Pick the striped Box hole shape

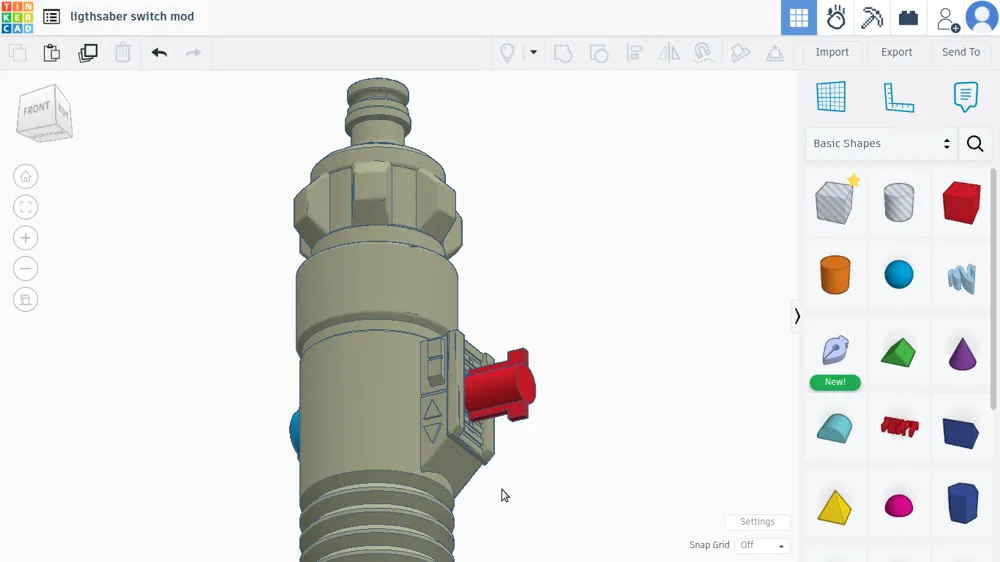[835, 202]
